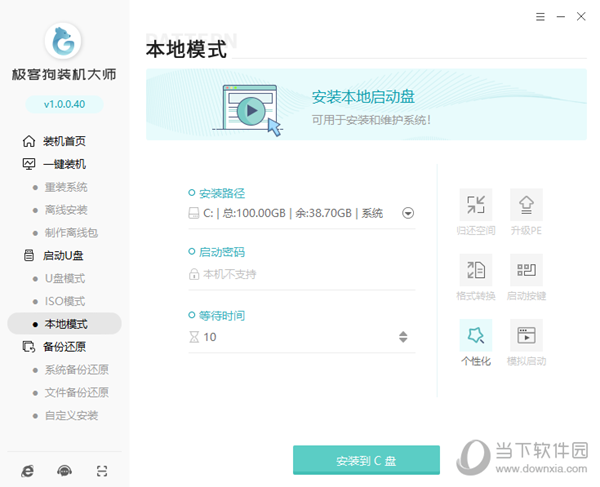Click the v1.0.0.40 version badge
Viewport: 600px width, 487px height.
[64, 104]
